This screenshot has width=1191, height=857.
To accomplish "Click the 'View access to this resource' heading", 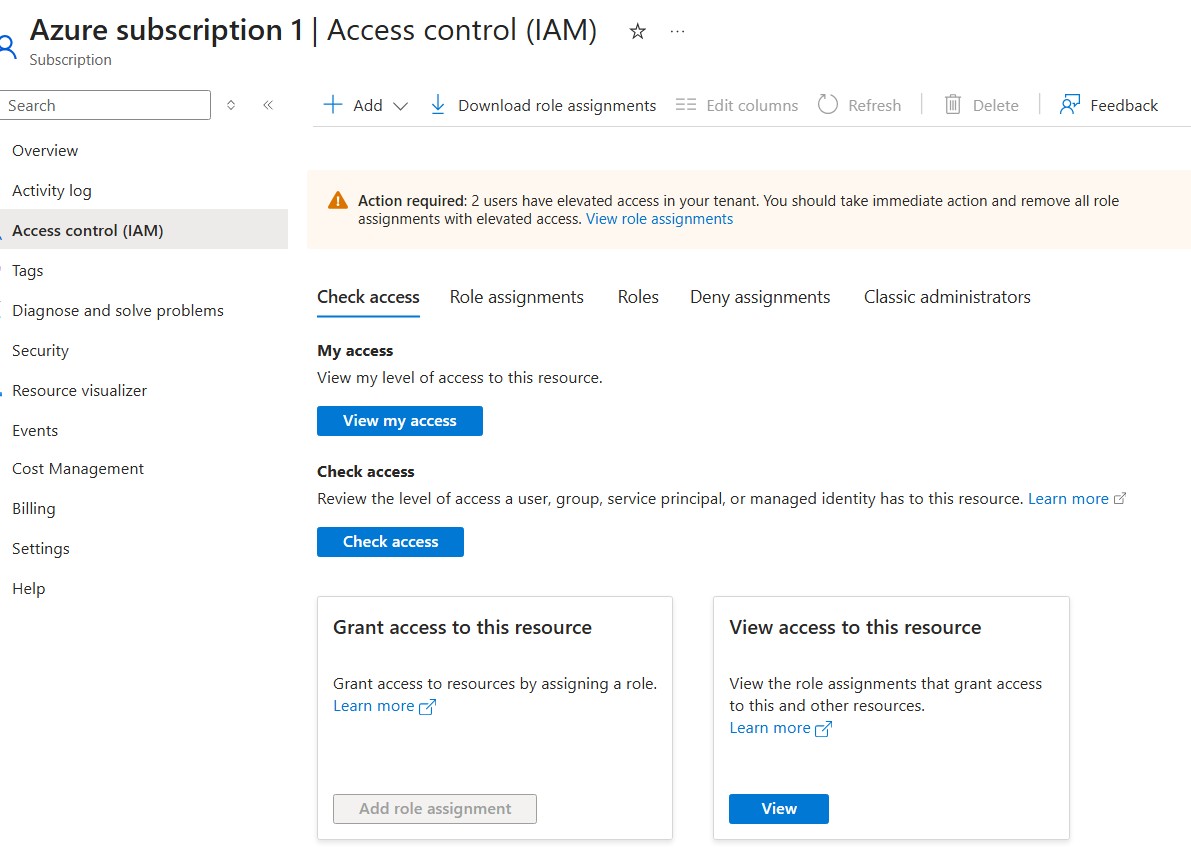I will tap(855, 628).
